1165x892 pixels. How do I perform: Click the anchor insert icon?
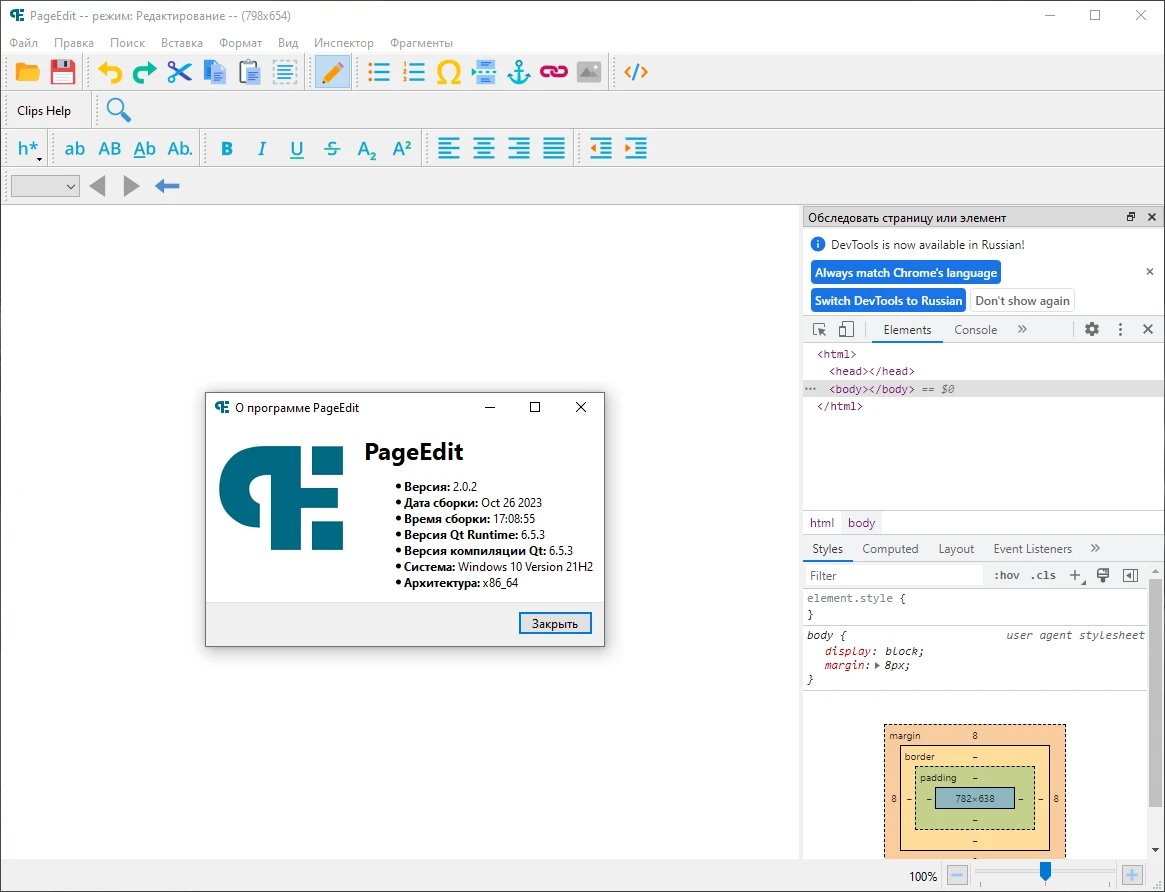519,72
